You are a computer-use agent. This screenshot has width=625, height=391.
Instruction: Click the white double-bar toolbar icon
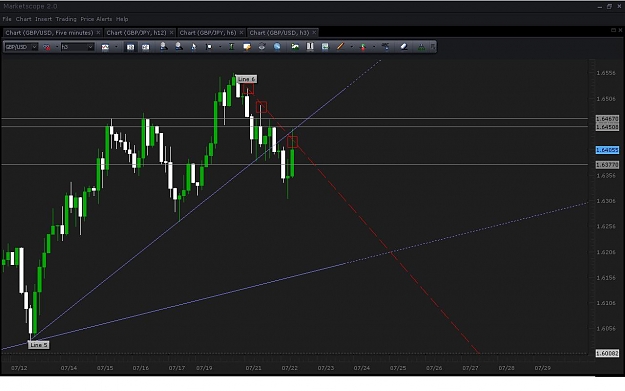[x=310, y=47]
